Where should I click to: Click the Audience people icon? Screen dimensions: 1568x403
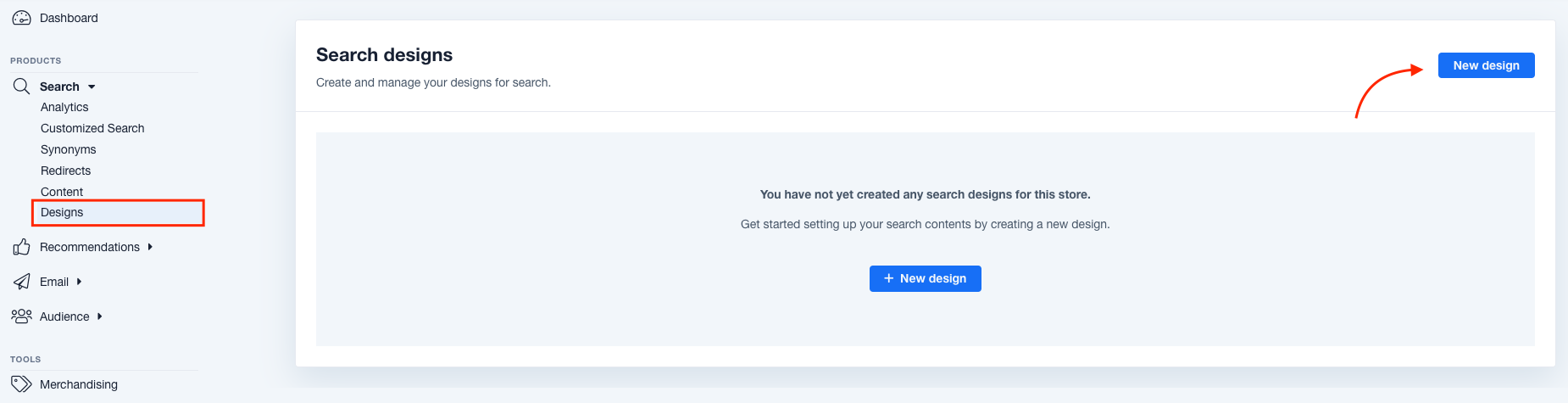pyautogui.click(x=21, y=316)
